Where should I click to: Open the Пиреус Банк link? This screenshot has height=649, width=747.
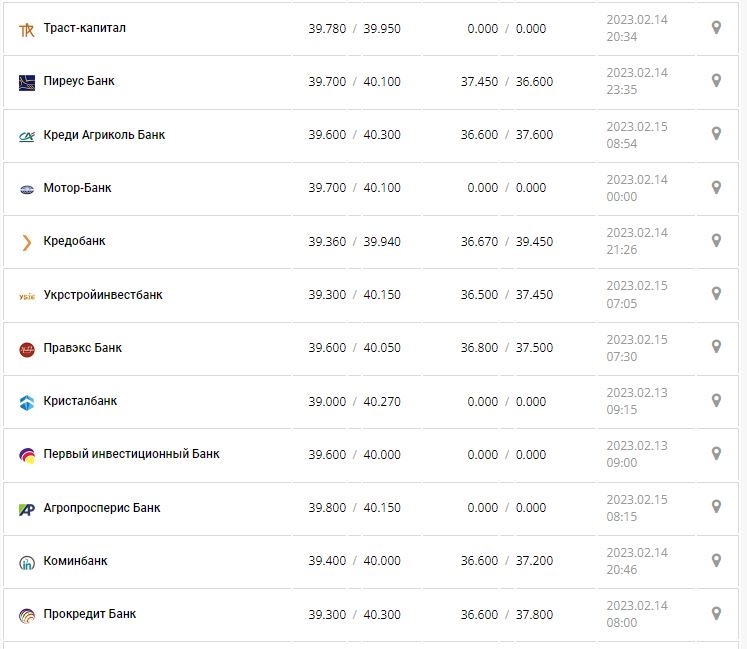tap(79, 81)
